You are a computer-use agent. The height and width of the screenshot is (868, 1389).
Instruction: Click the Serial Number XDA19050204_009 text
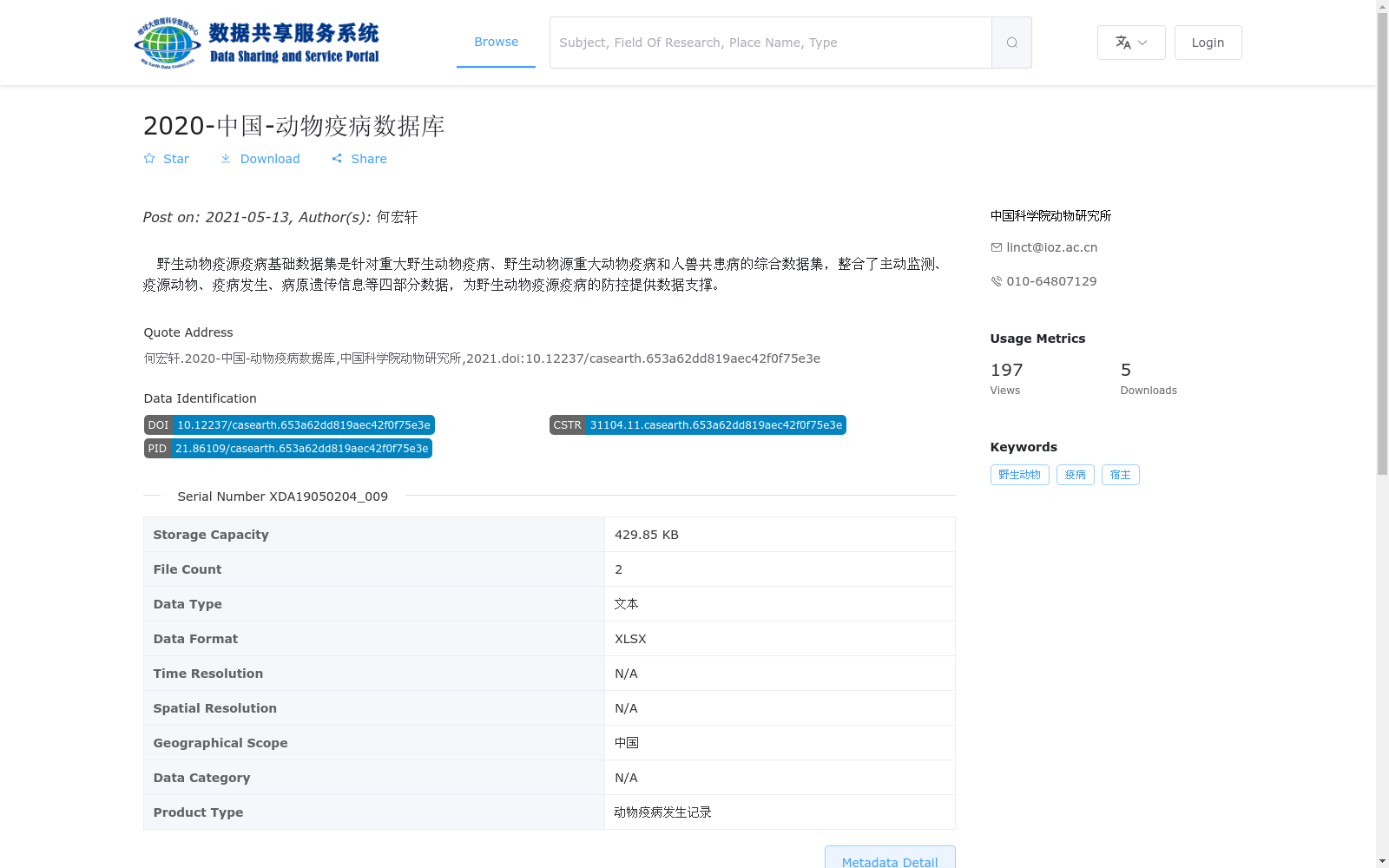coord(283,496)
